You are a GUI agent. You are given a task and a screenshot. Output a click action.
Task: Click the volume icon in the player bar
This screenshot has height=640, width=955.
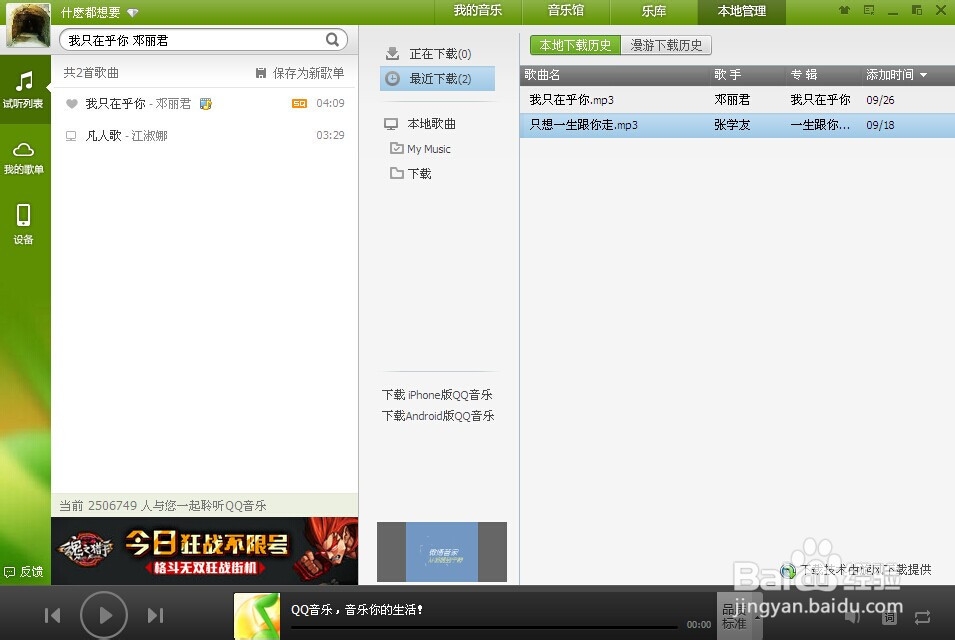pos(851,617)
